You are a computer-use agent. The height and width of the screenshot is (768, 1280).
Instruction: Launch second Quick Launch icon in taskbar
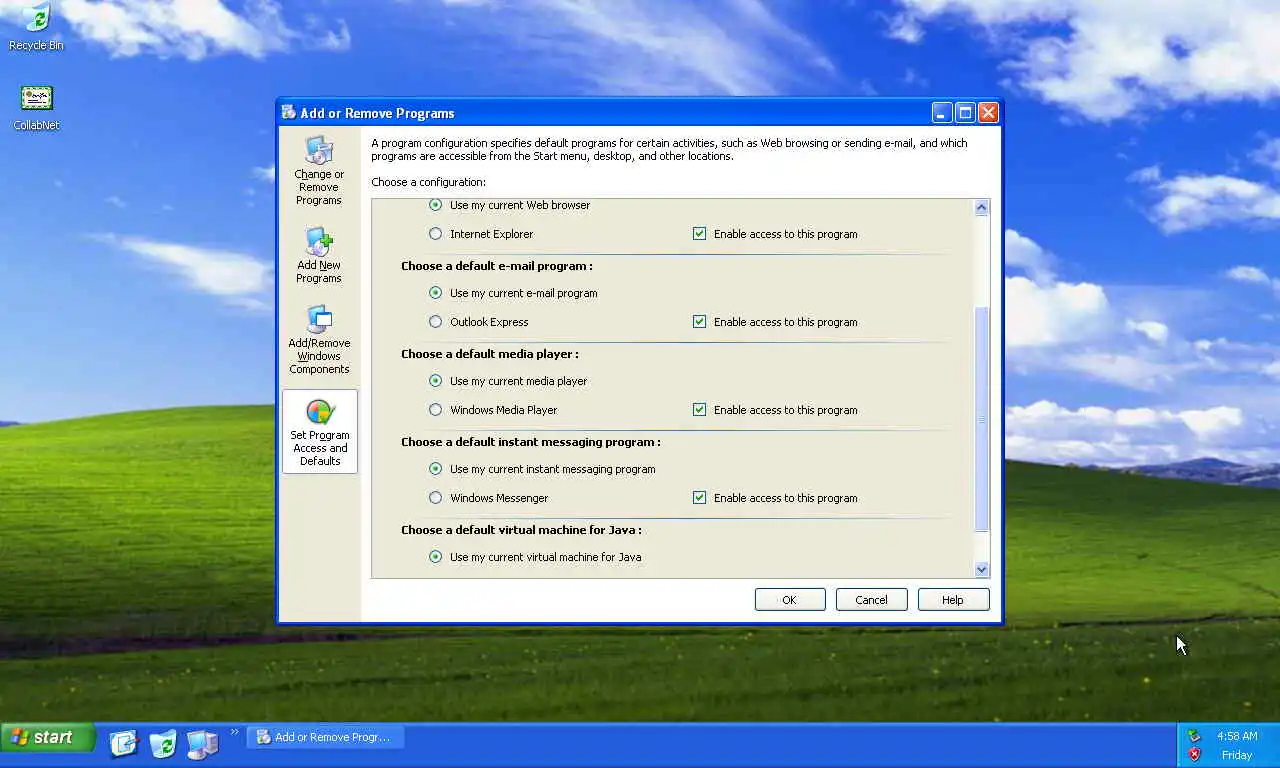click(x=163, y=743)
